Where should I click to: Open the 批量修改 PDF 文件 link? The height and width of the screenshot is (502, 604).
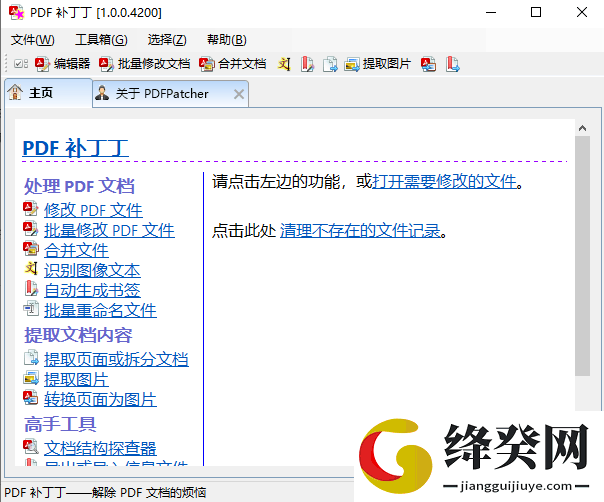point(109,230)
